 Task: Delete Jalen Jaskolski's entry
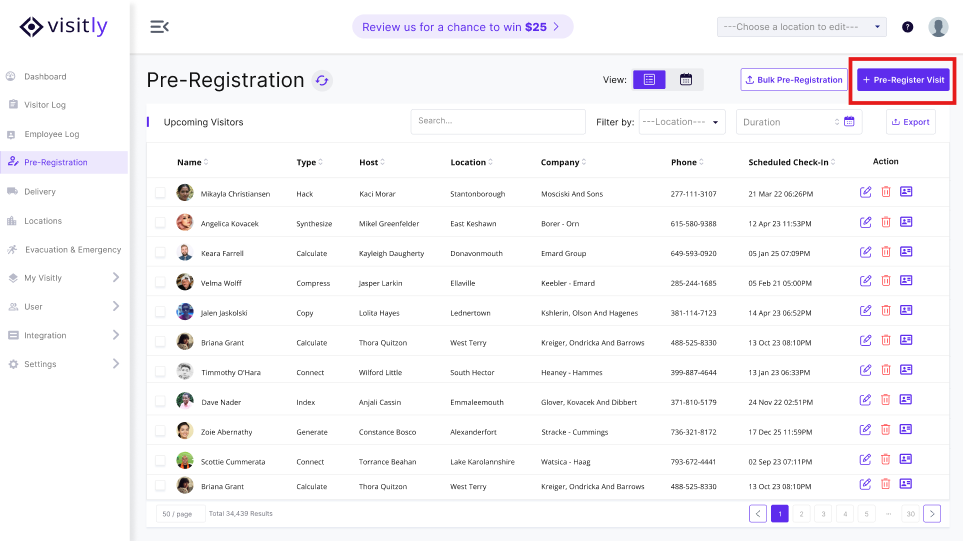coord(886,311)
